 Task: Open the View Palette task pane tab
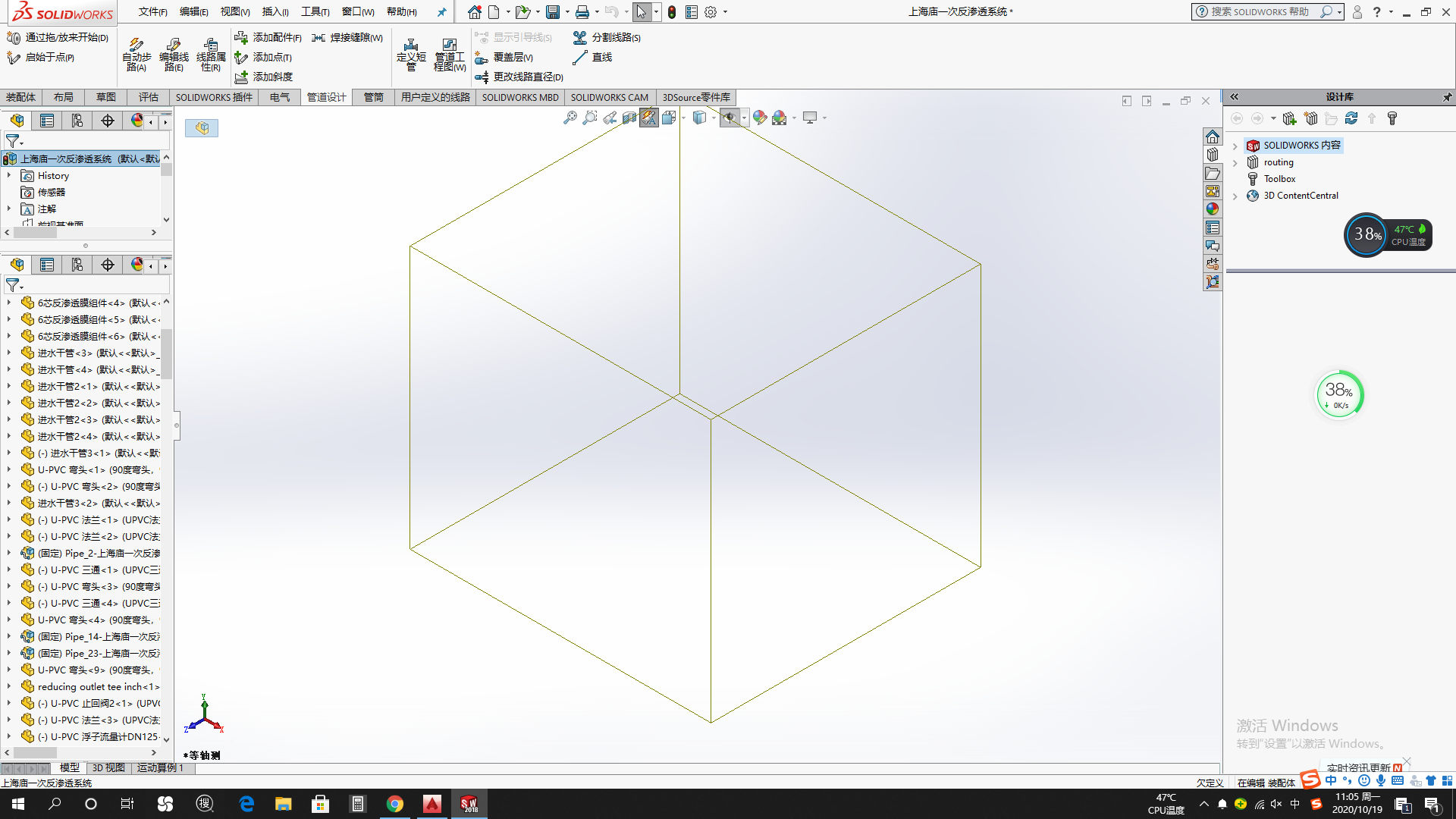coord(1213,191)
